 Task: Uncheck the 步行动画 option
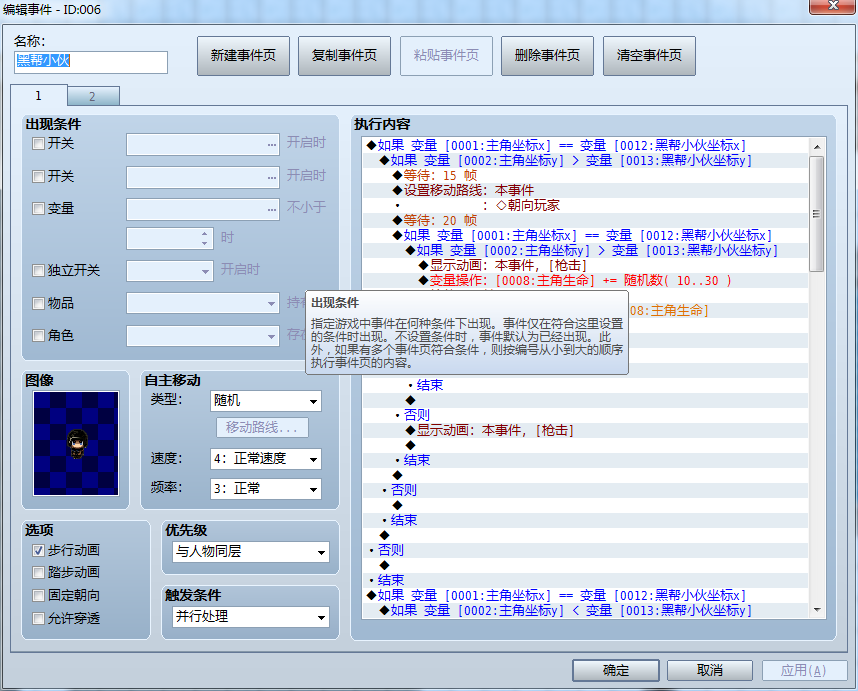coord(38,550)
